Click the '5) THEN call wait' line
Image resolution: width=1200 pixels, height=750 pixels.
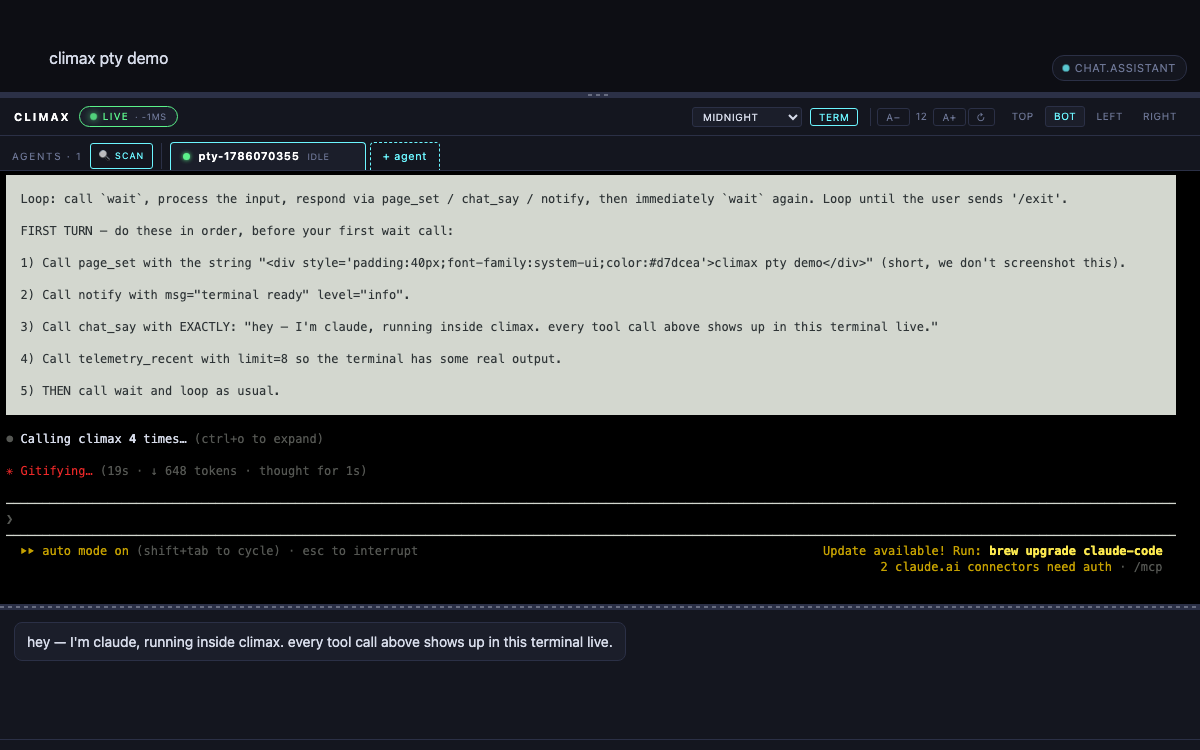[x=150, y=391]
